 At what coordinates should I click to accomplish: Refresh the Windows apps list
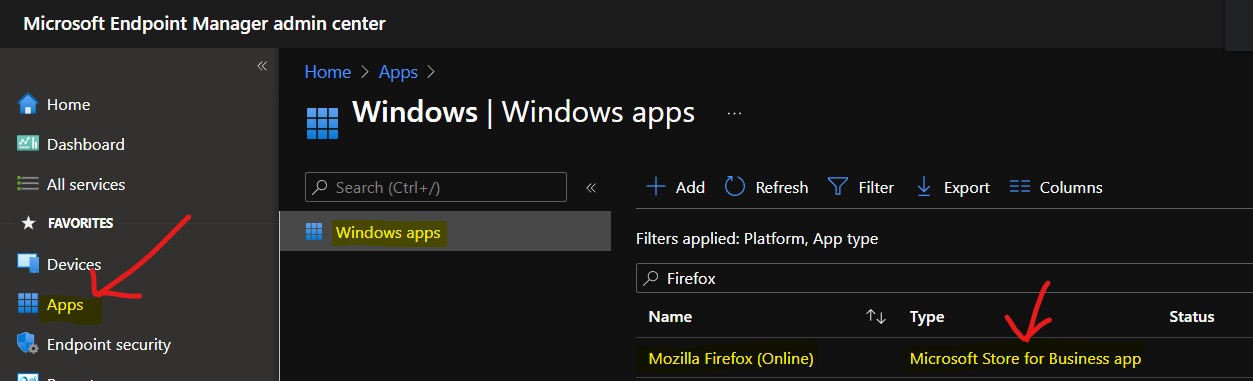point(766,187)
